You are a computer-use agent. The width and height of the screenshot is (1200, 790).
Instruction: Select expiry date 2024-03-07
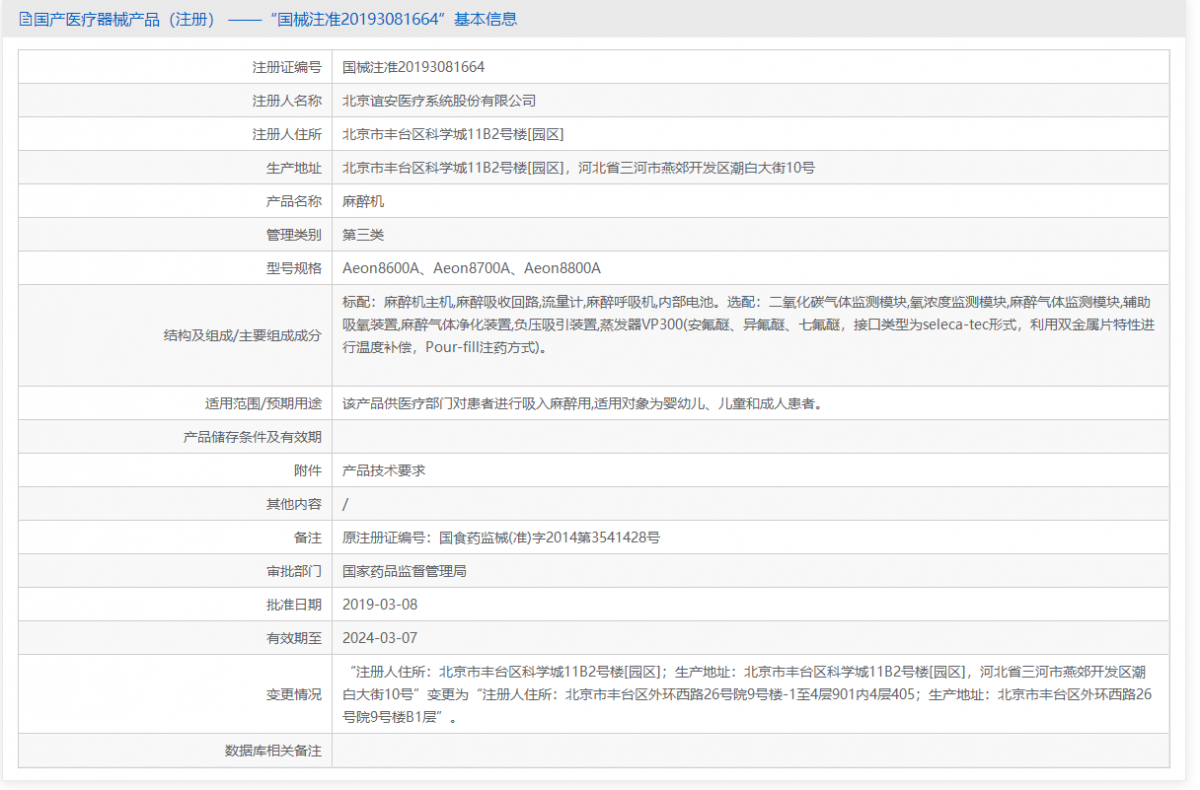tap(380, 638)
